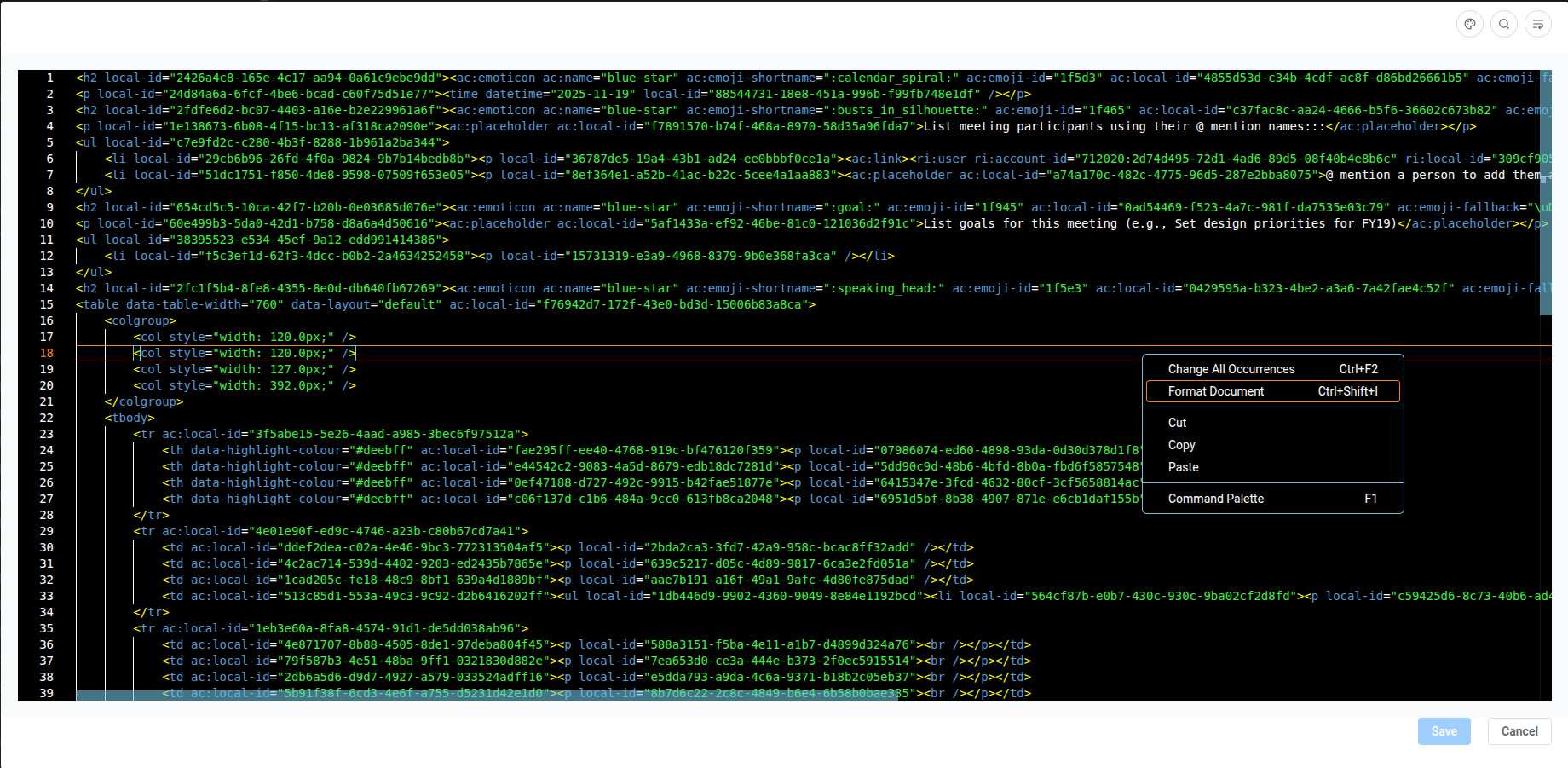Open the theme palette icon
The width and height of the screenshot is (1568, 768).
pyautogui.click(x=1470, y=24)
